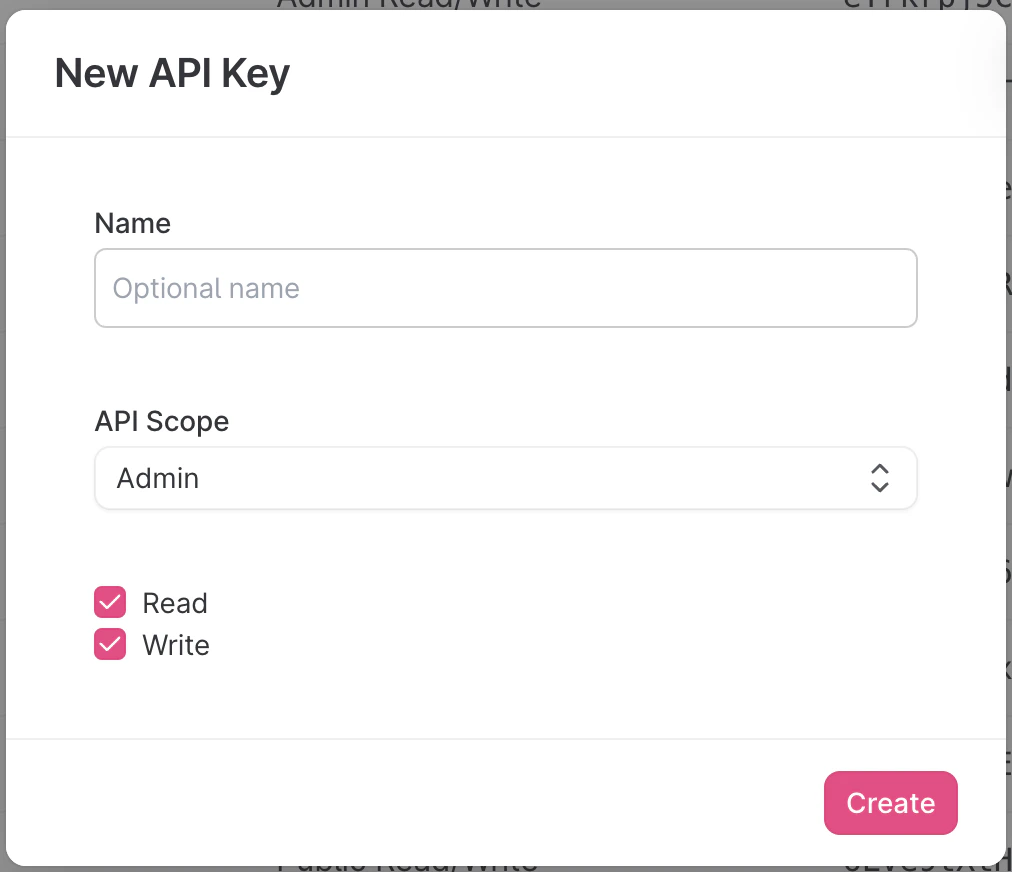The image size is (1012, 872).
Task: Click the Optional name input field
Action: click(x=506, y=288)
